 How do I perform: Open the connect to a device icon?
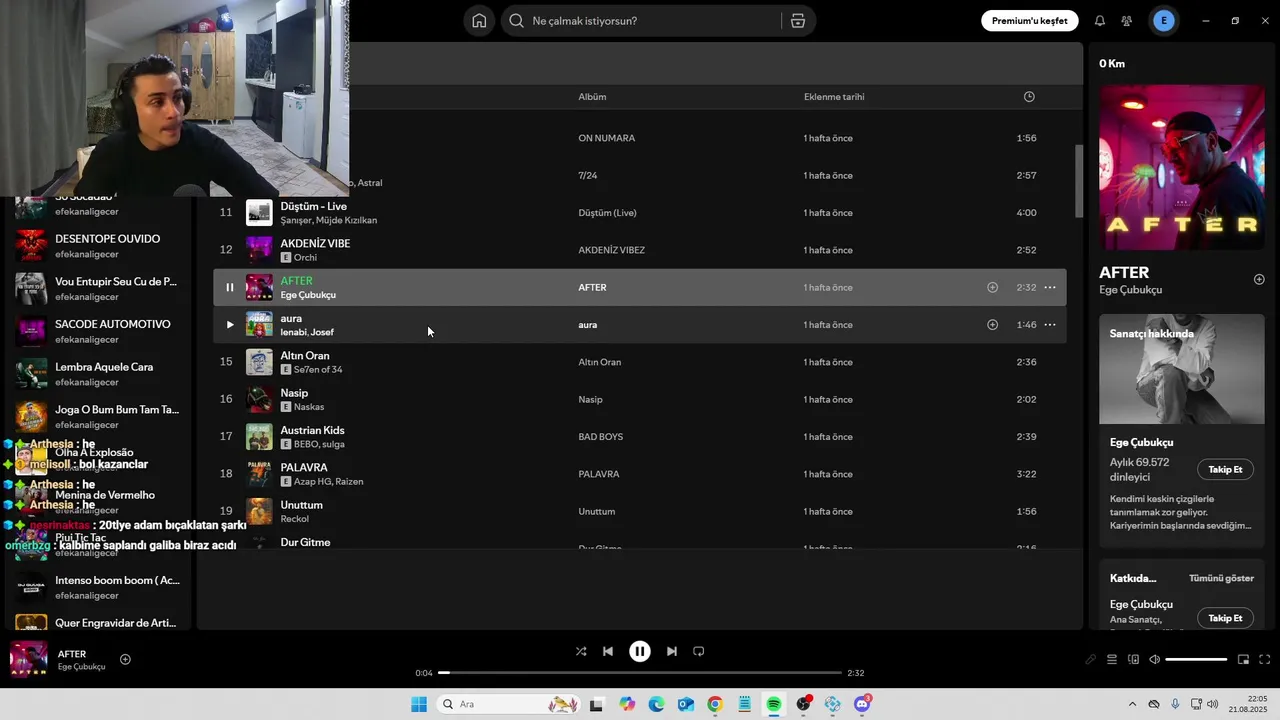point(1133,659)
